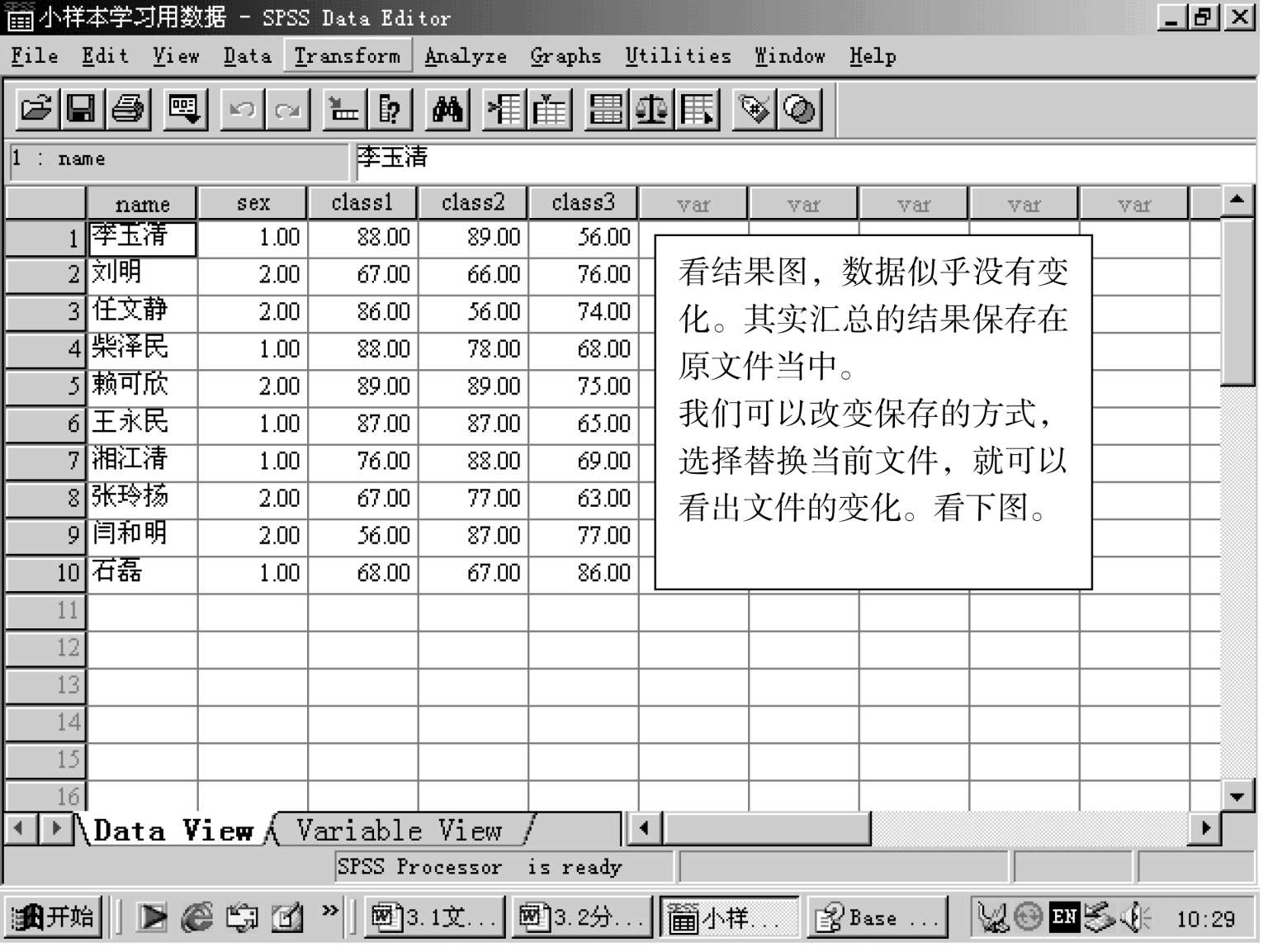Viewport: 1268px width, 952px height.
Task: Switch to the Base taskbar window
Action: click(x=877, y=917)
